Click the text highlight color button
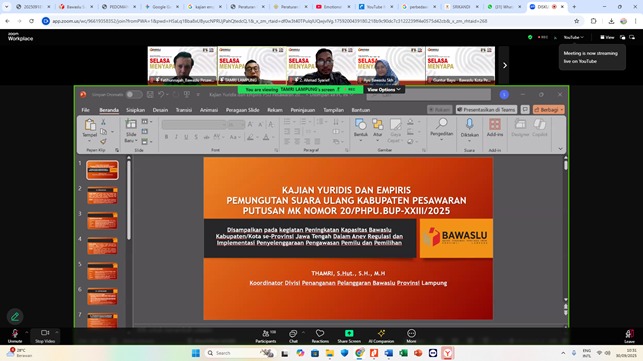643x361 pixels. click(x=250, y=137)
